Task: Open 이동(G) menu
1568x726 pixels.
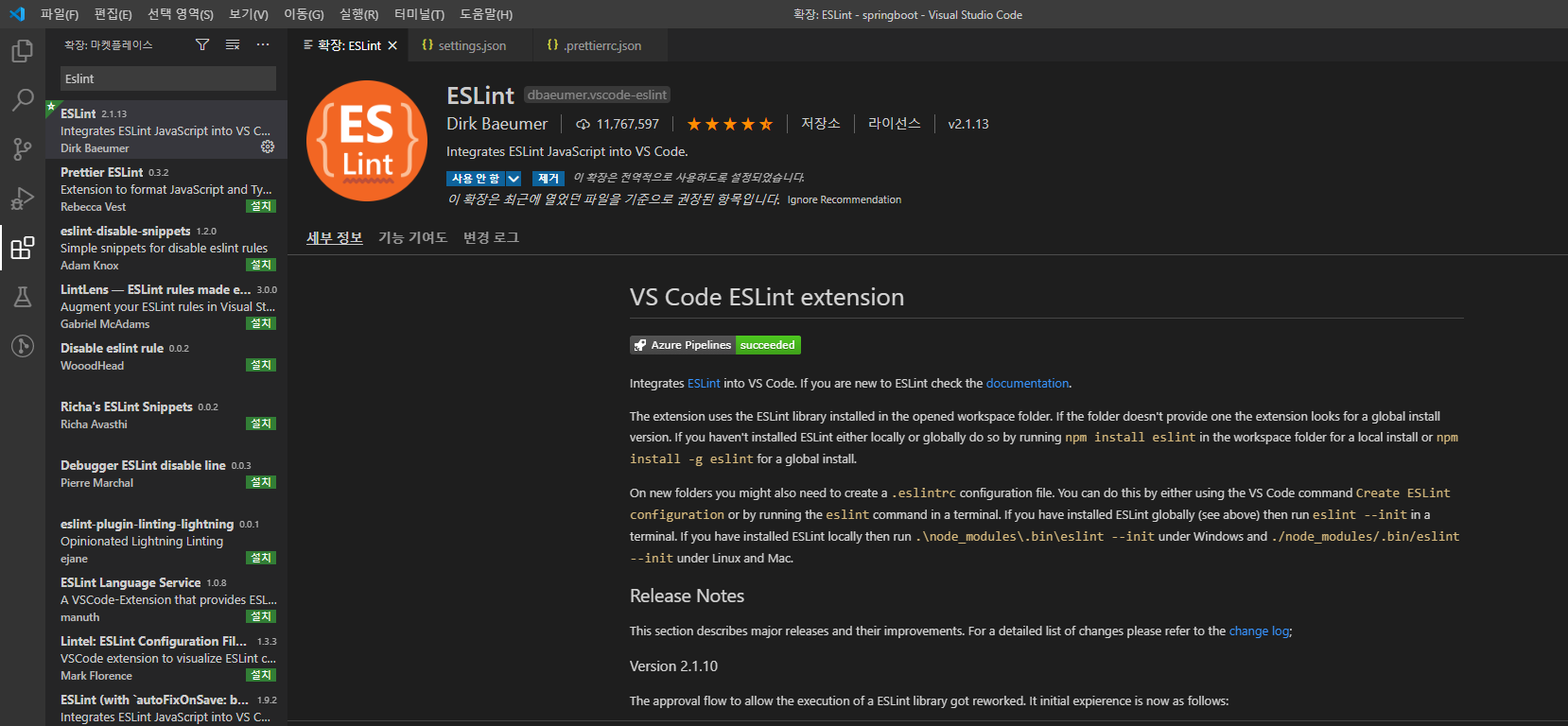Action: pyautogui.click(x=304, y=14)
